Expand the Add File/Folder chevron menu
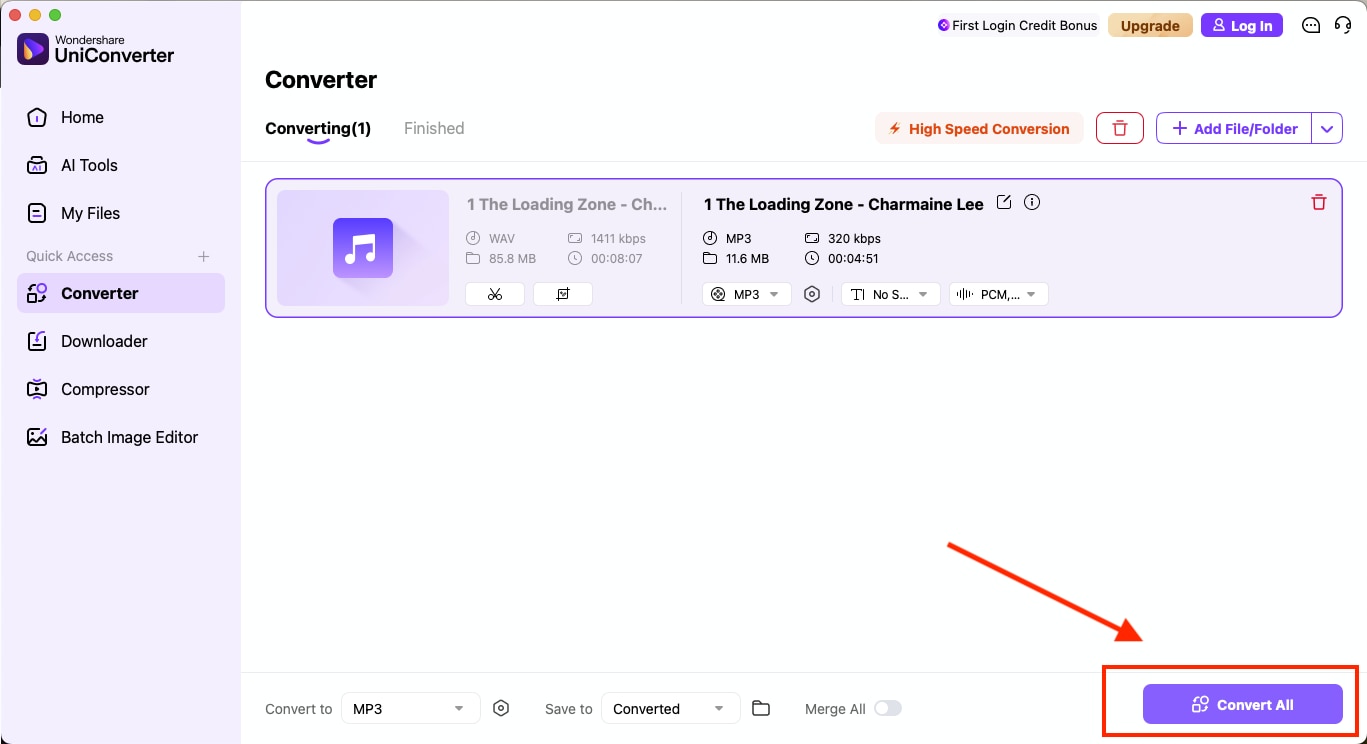The image size is (1367, 744). (1327, 128)
